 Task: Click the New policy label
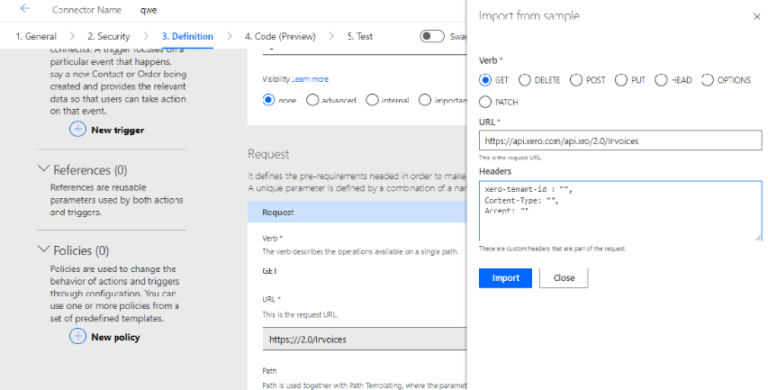tap(115, 337)
